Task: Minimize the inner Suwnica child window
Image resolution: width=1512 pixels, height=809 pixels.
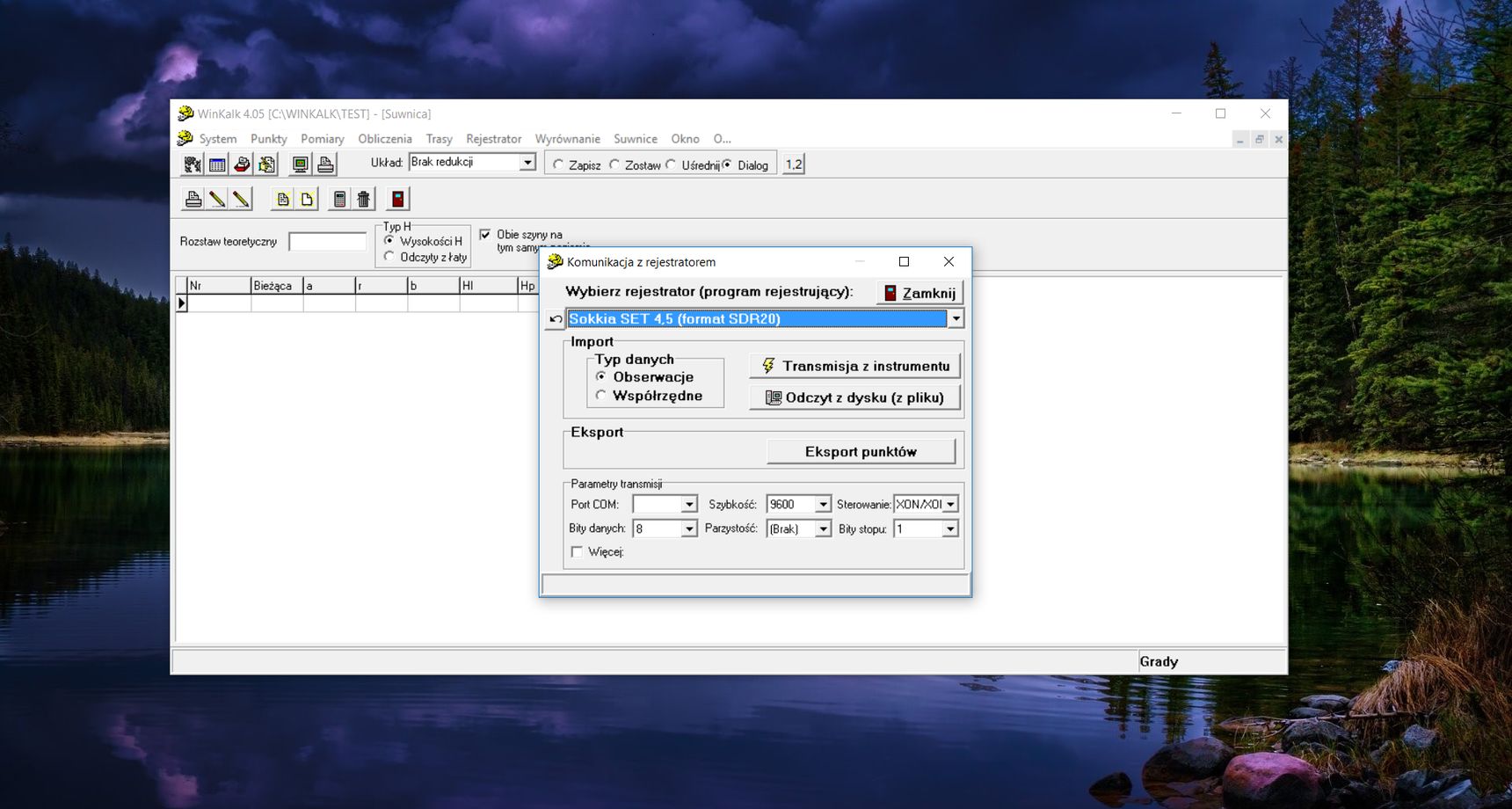Action: coord(1240,140)
